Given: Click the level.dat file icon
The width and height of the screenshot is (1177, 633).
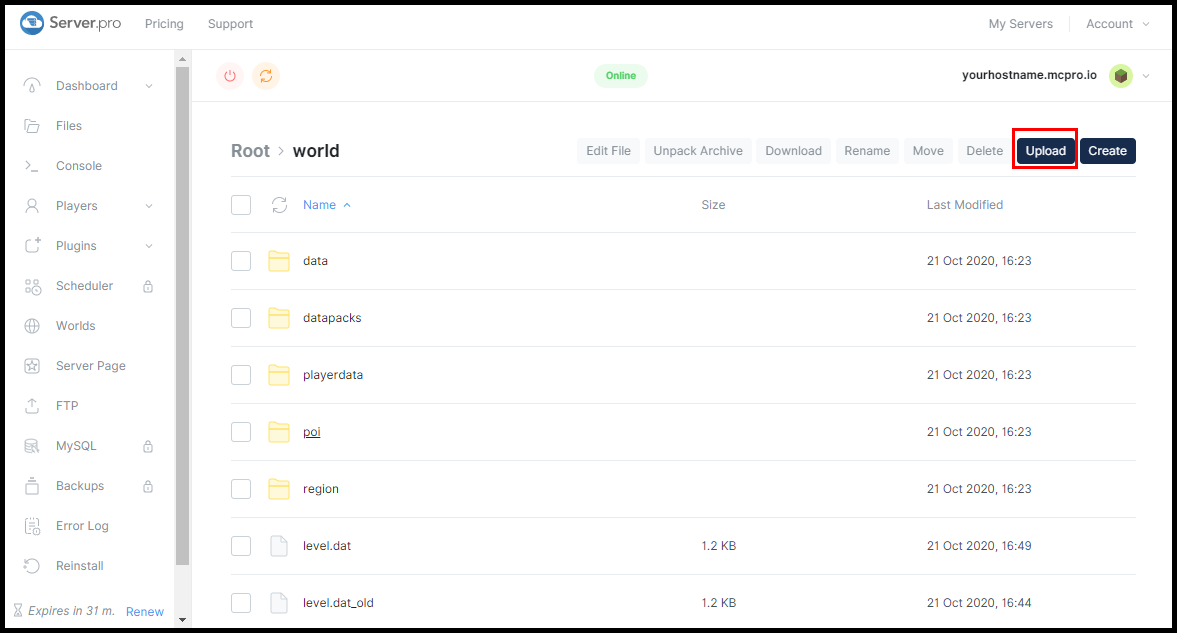Looking at the screenshot, I should tap(278, 546).
